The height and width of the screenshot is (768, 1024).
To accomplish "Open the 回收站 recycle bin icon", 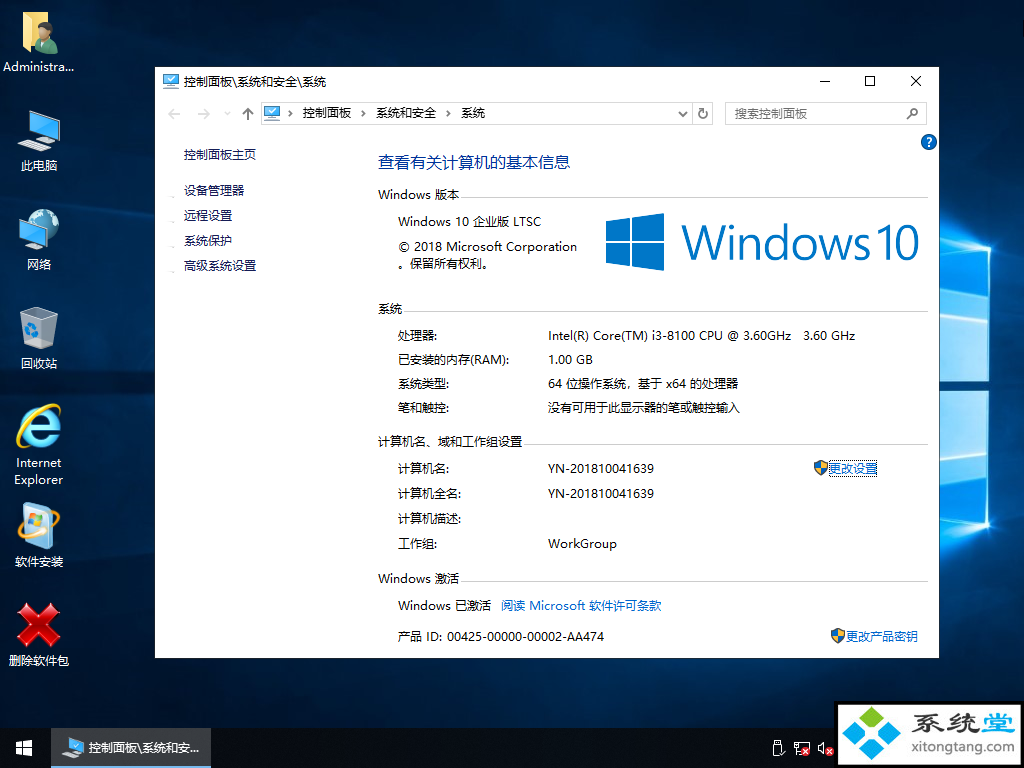I will 39,338.
